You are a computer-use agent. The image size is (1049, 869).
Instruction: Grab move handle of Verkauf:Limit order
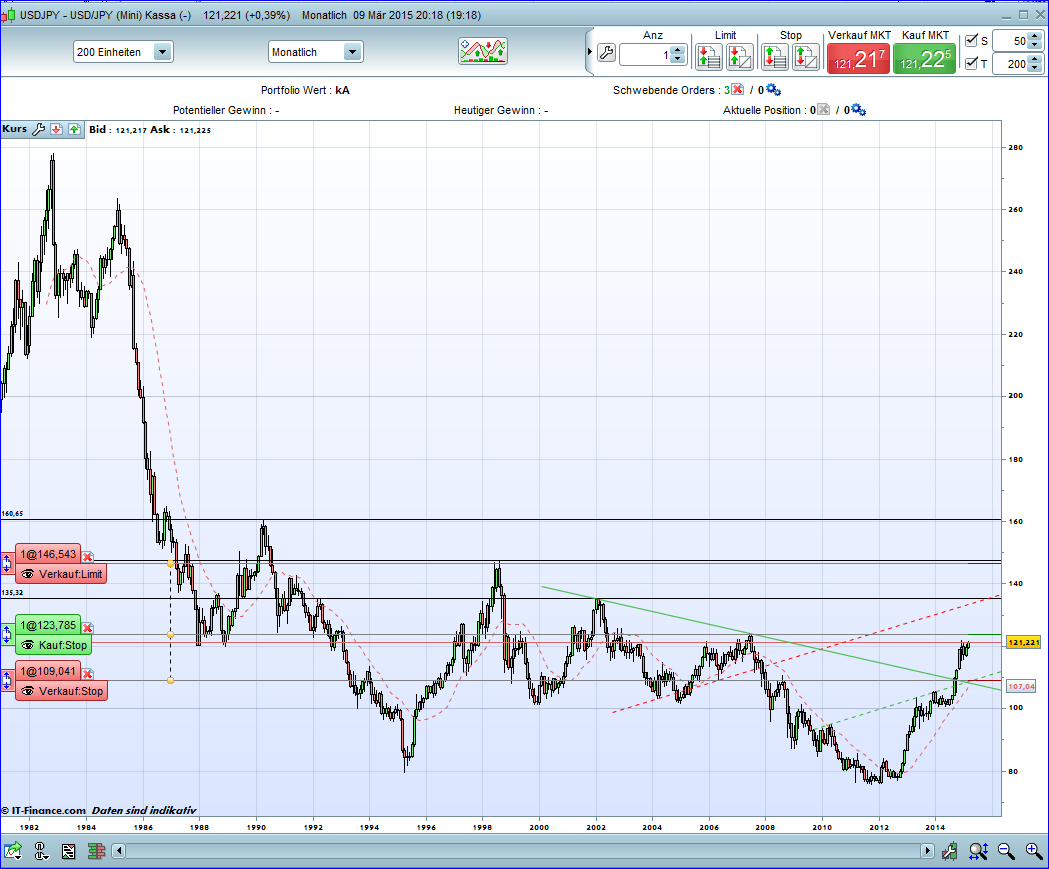pos(7,563)
